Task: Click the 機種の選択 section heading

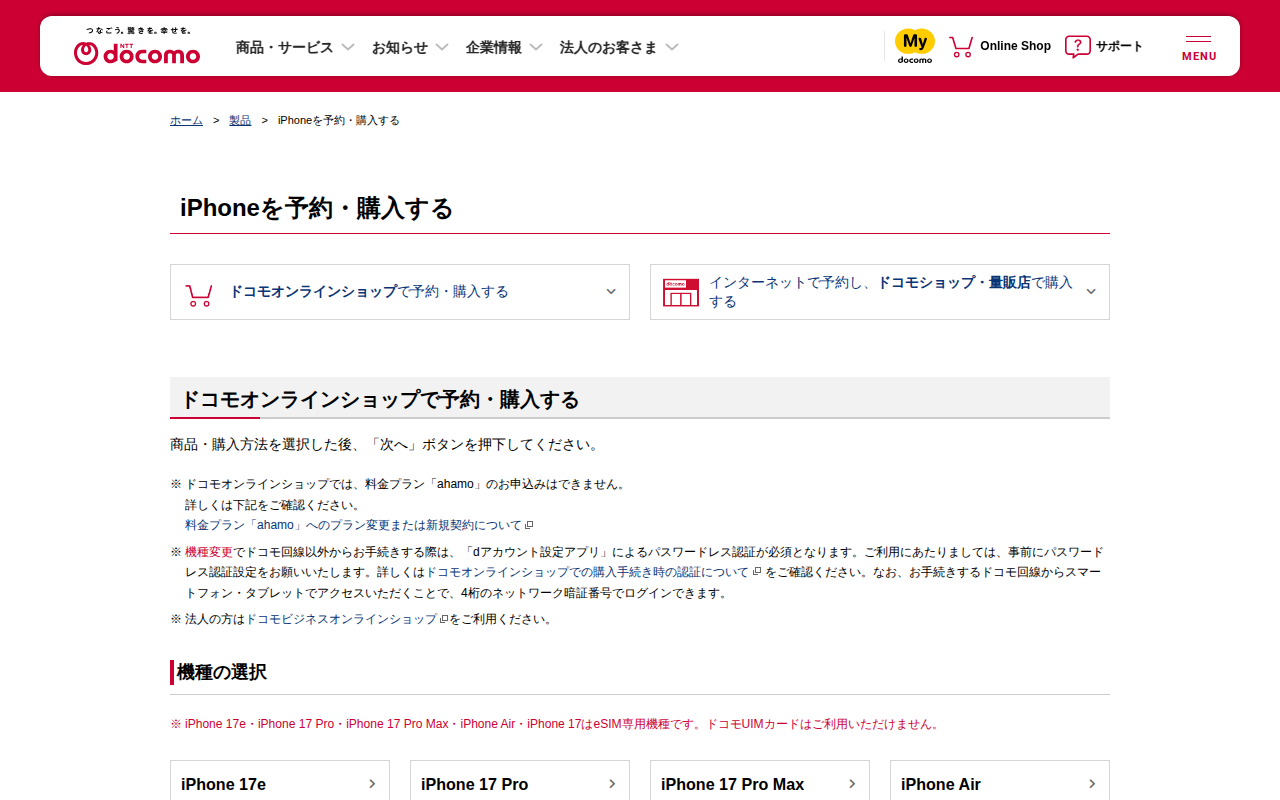Action: pyautogui.click(x=222, y=672)
